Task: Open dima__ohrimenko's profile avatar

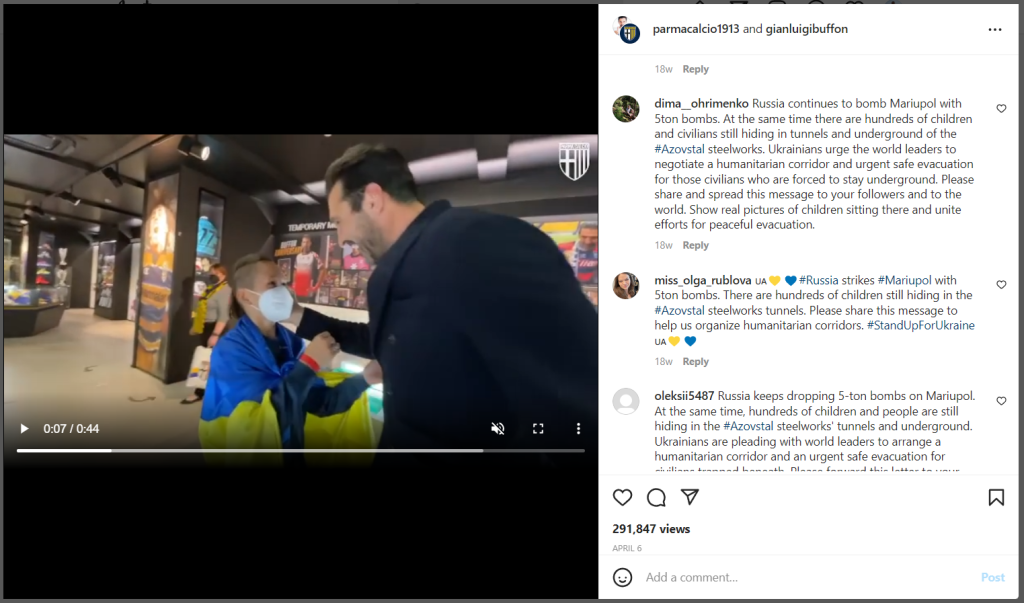Action: click(x=626, y=109)
